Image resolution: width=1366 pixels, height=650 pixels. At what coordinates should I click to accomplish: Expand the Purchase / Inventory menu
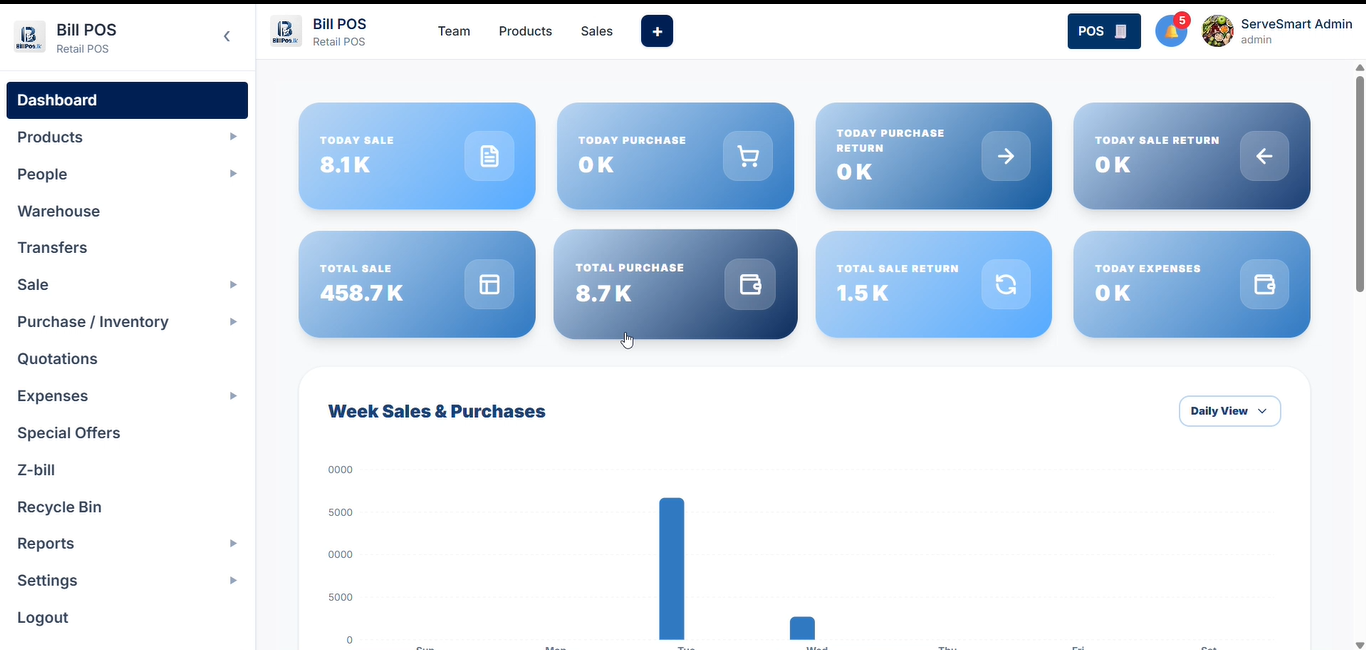tap(127, 322)
